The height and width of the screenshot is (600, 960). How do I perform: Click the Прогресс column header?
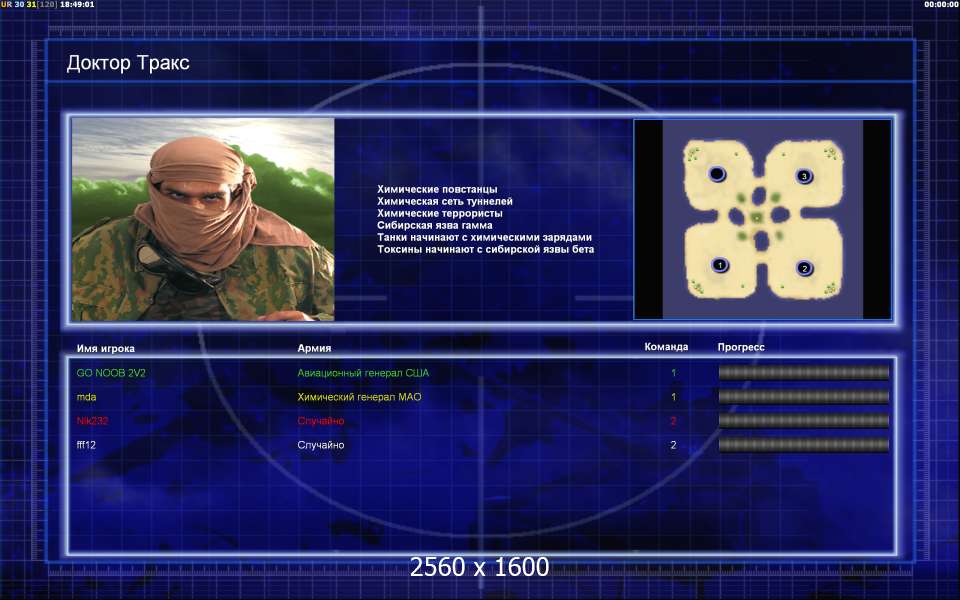click(741, 347)
